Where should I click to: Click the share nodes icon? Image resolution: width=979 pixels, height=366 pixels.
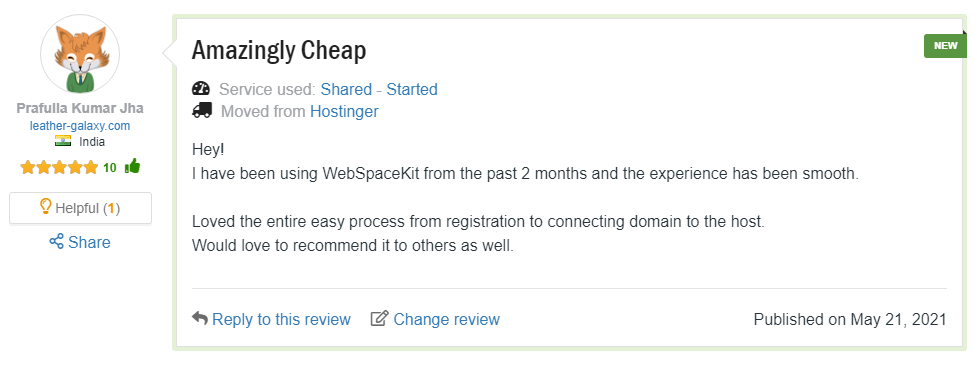click(x=56, y=242)
